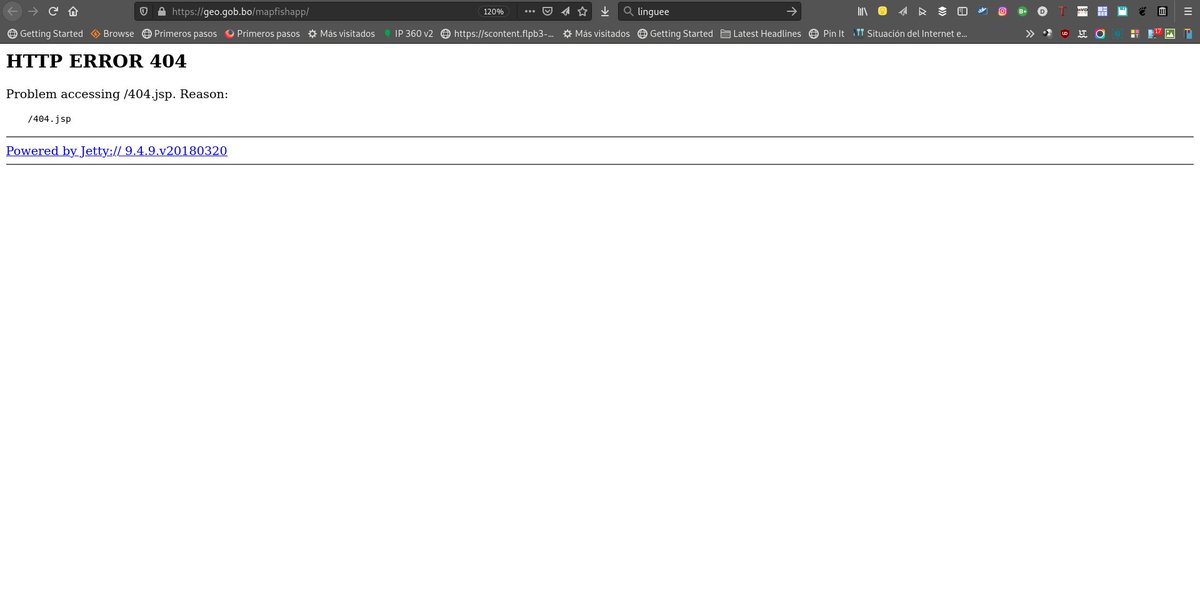
Task: Open the Pin It bookmark
Action: click(826, 33)
